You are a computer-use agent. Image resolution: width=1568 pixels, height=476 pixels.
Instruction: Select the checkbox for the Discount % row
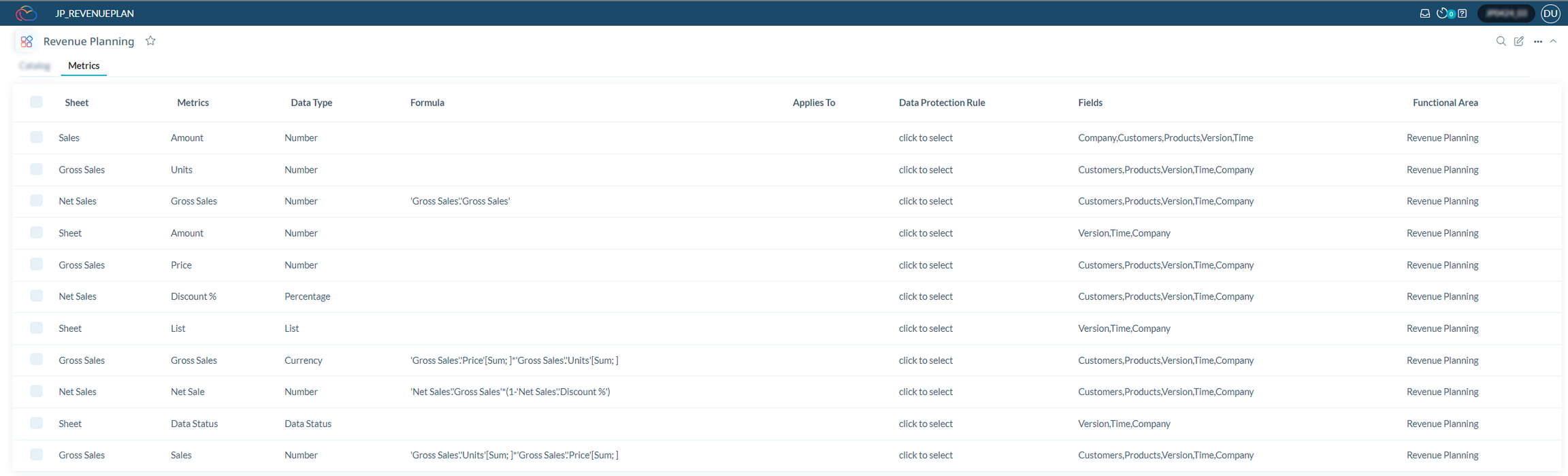tap(37, 296)
